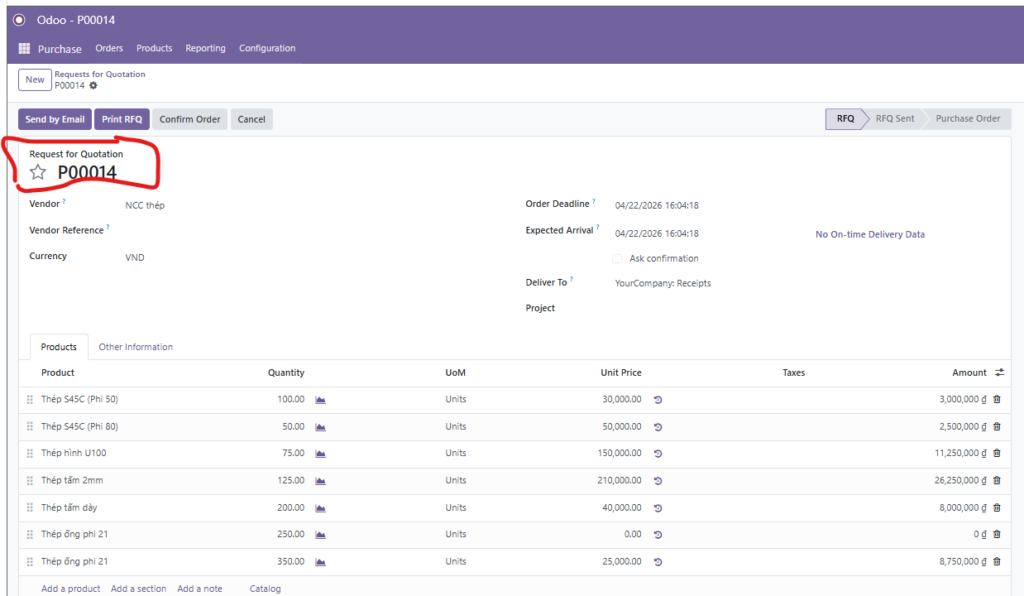
Task: Switch to the Other Information tab
Action: 135,347
